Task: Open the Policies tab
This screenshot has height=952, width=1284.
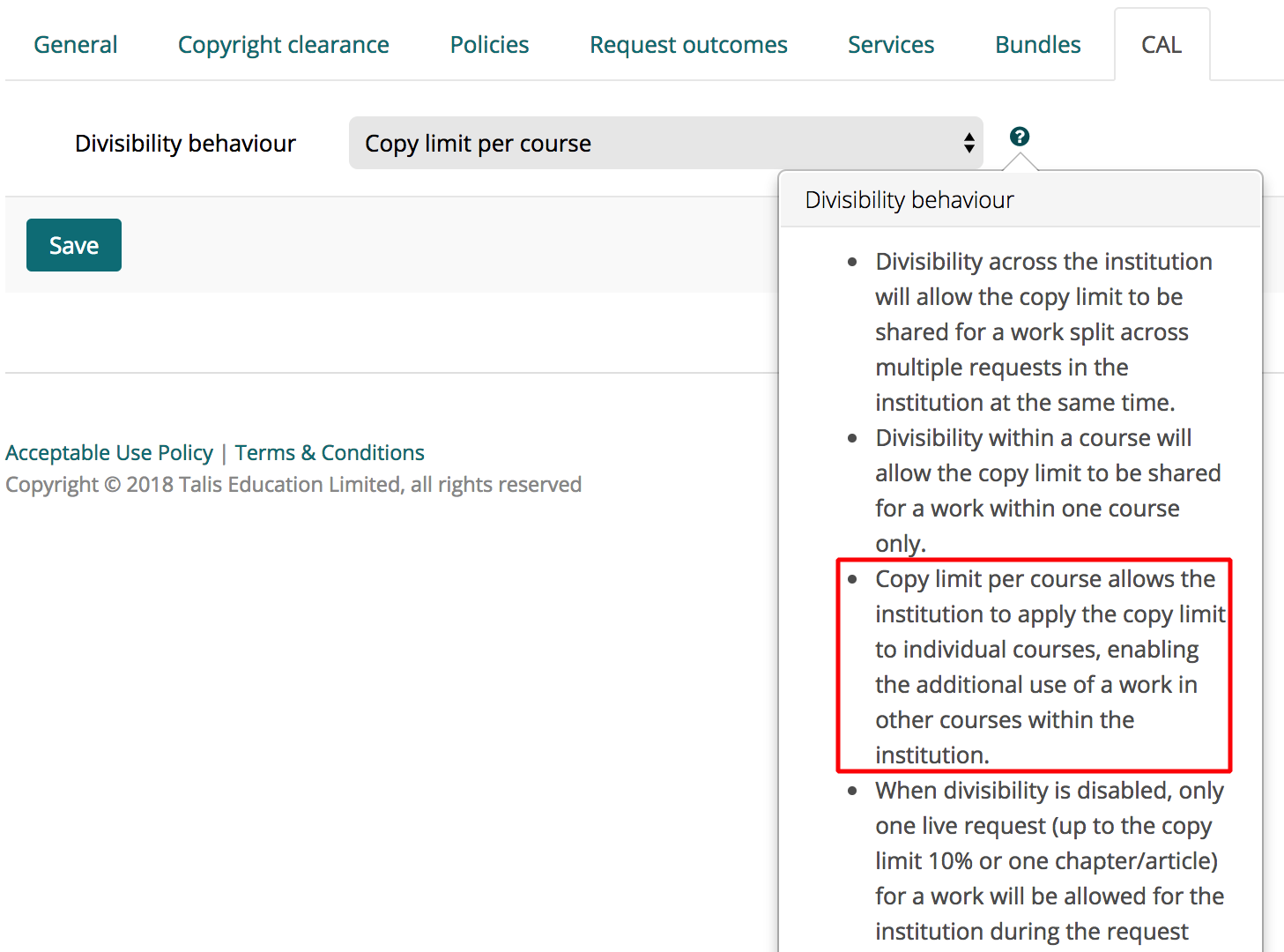Action: pyautogui.click(x=489, y=45)
